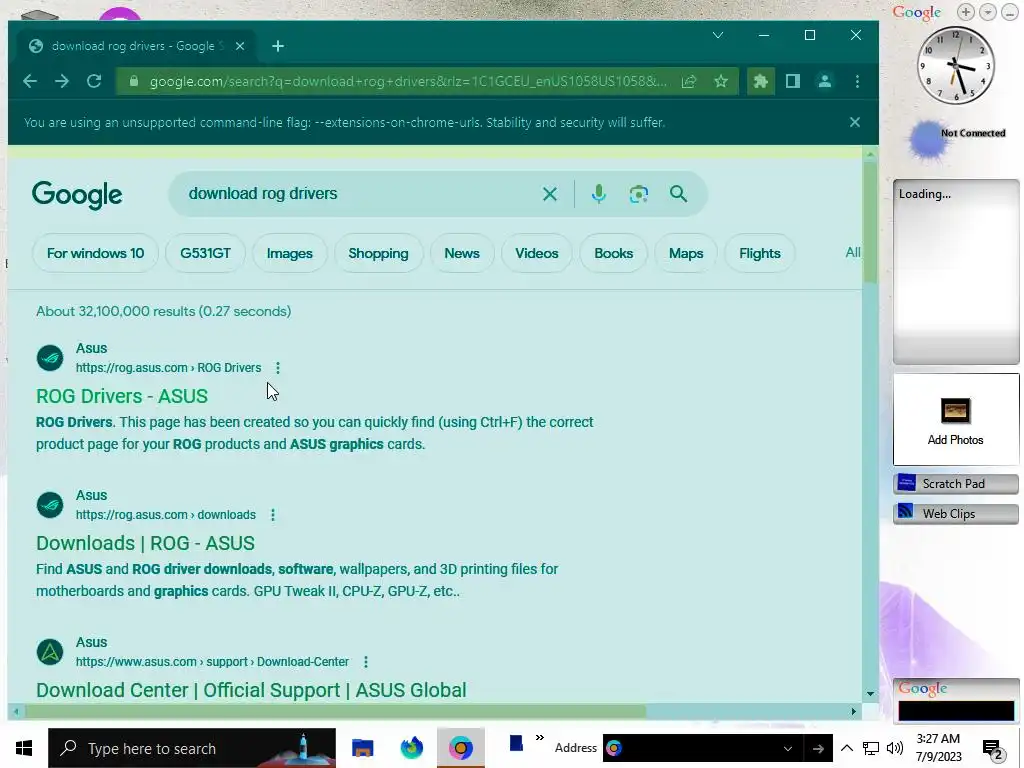
Task: Launch Firefox from the taskbar
Action: (x=411, y=748)
